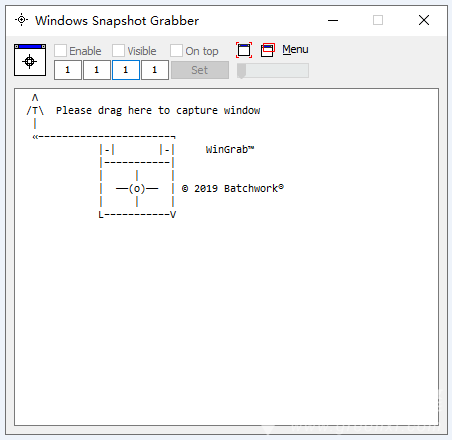Close the Windows Snapshot Grabber window

point(424,20)
